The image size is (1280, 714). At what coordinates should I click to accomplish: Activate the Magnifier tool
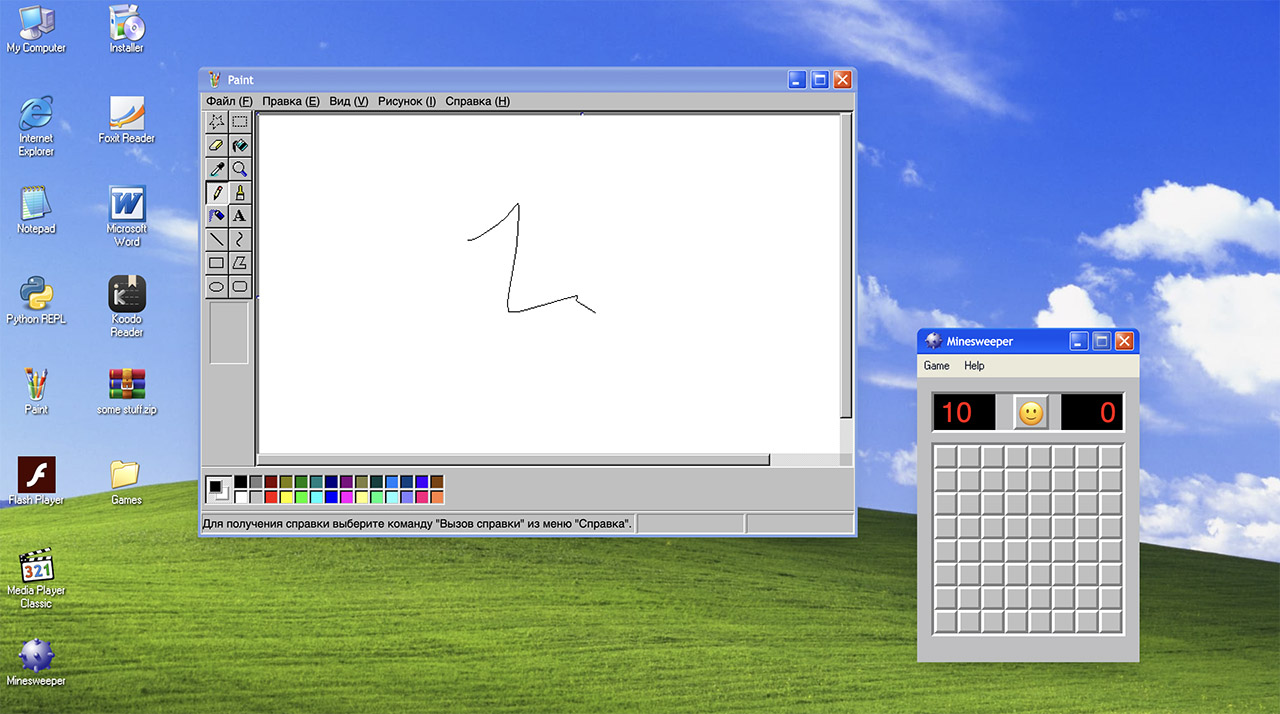pos(240,169)
